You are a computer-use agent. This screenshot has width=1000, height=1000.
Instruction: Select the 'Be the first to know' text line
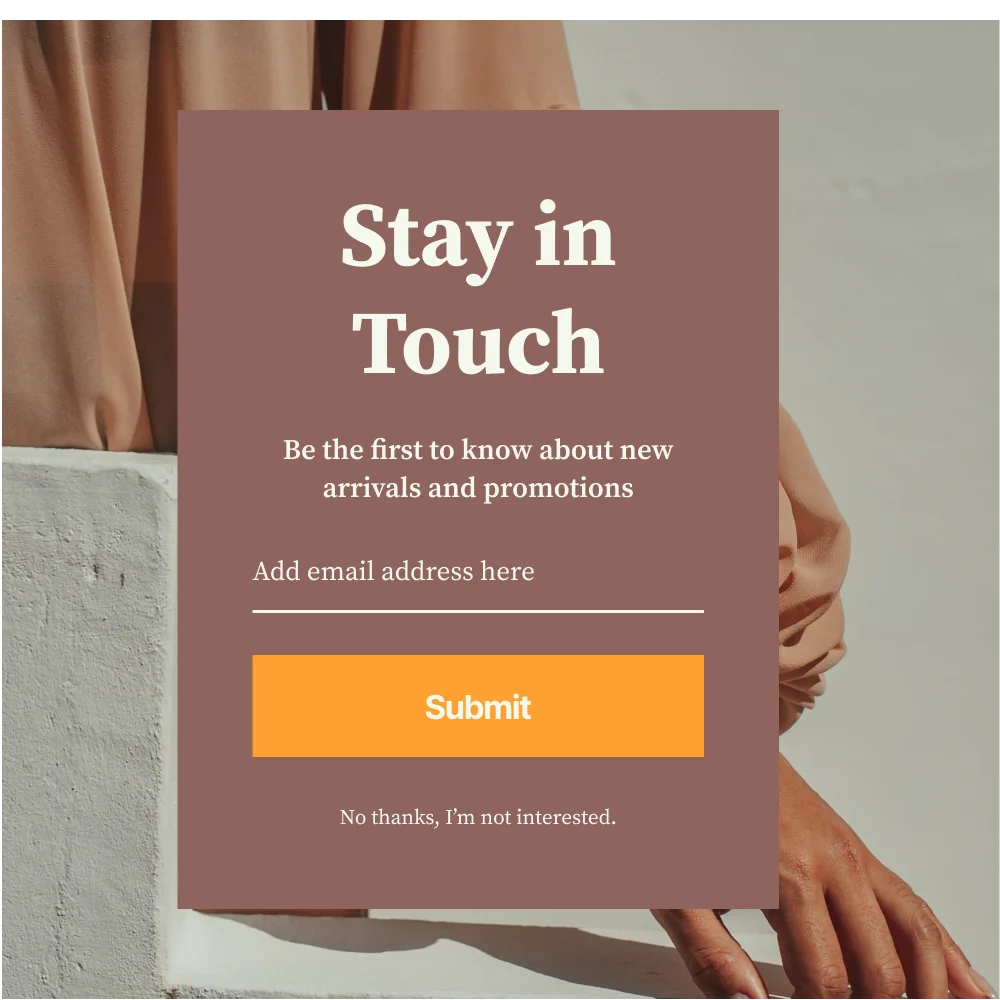point(478,450)
